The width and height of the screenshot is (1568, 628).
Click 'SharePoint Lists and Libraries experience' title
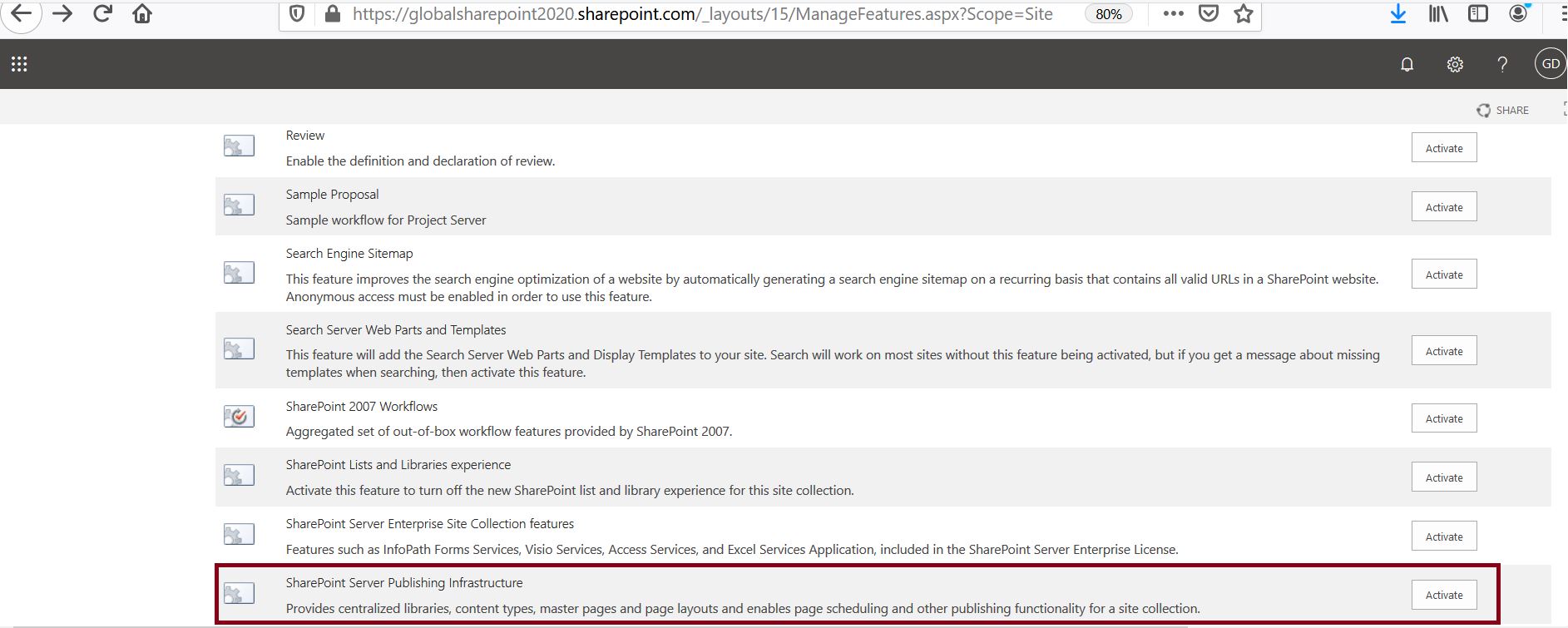coord(398,465)
